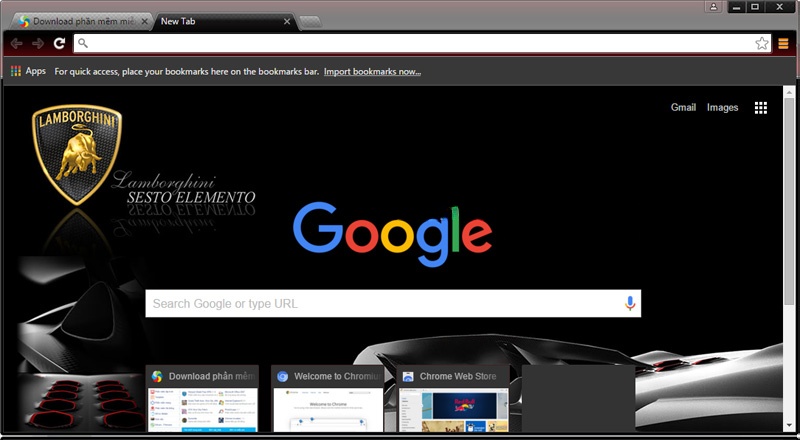Focus the address bar
The image size is (800, 440).
[x=421, y=43]
